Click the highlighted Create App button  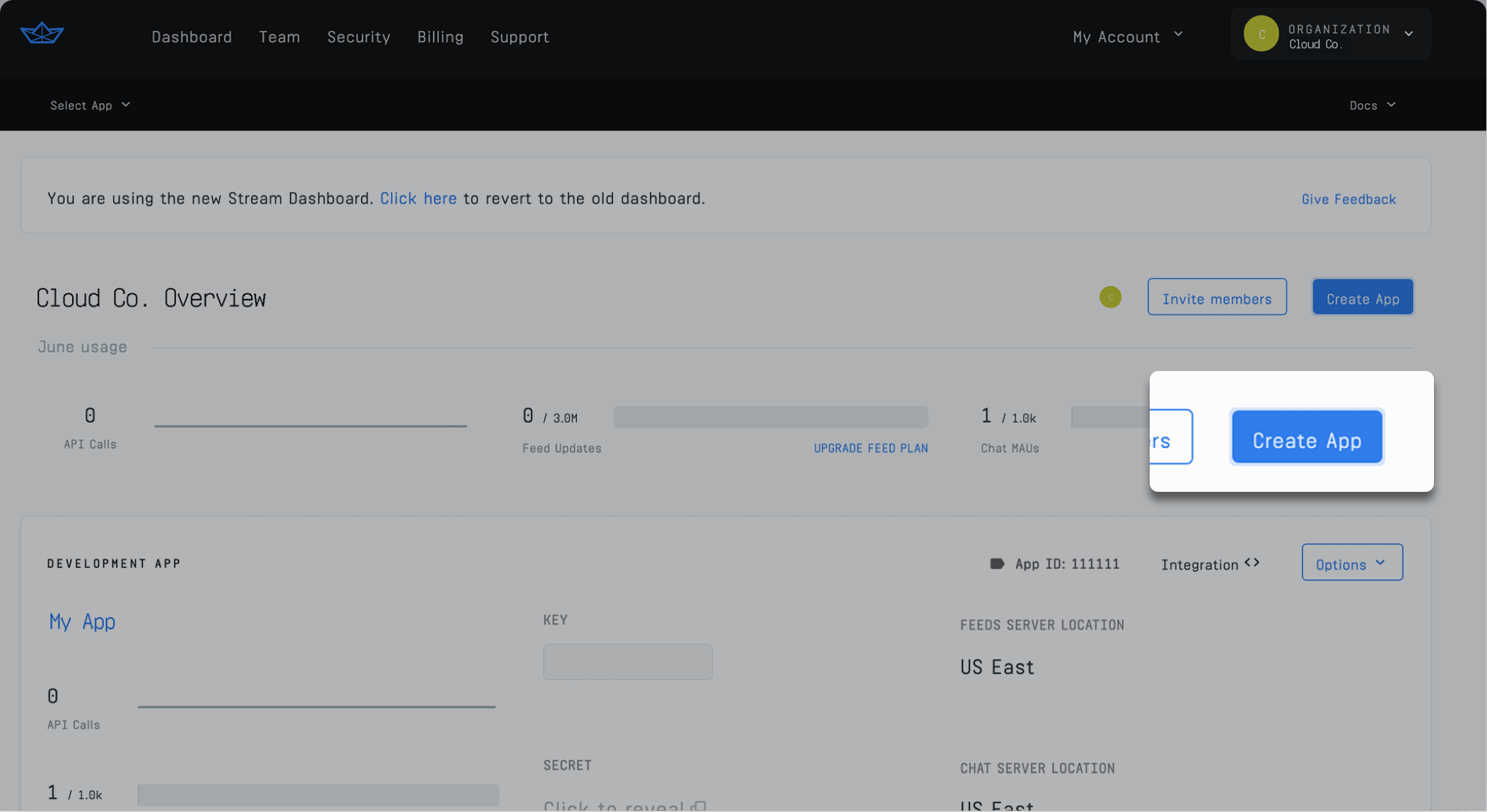click(1306, 438)
